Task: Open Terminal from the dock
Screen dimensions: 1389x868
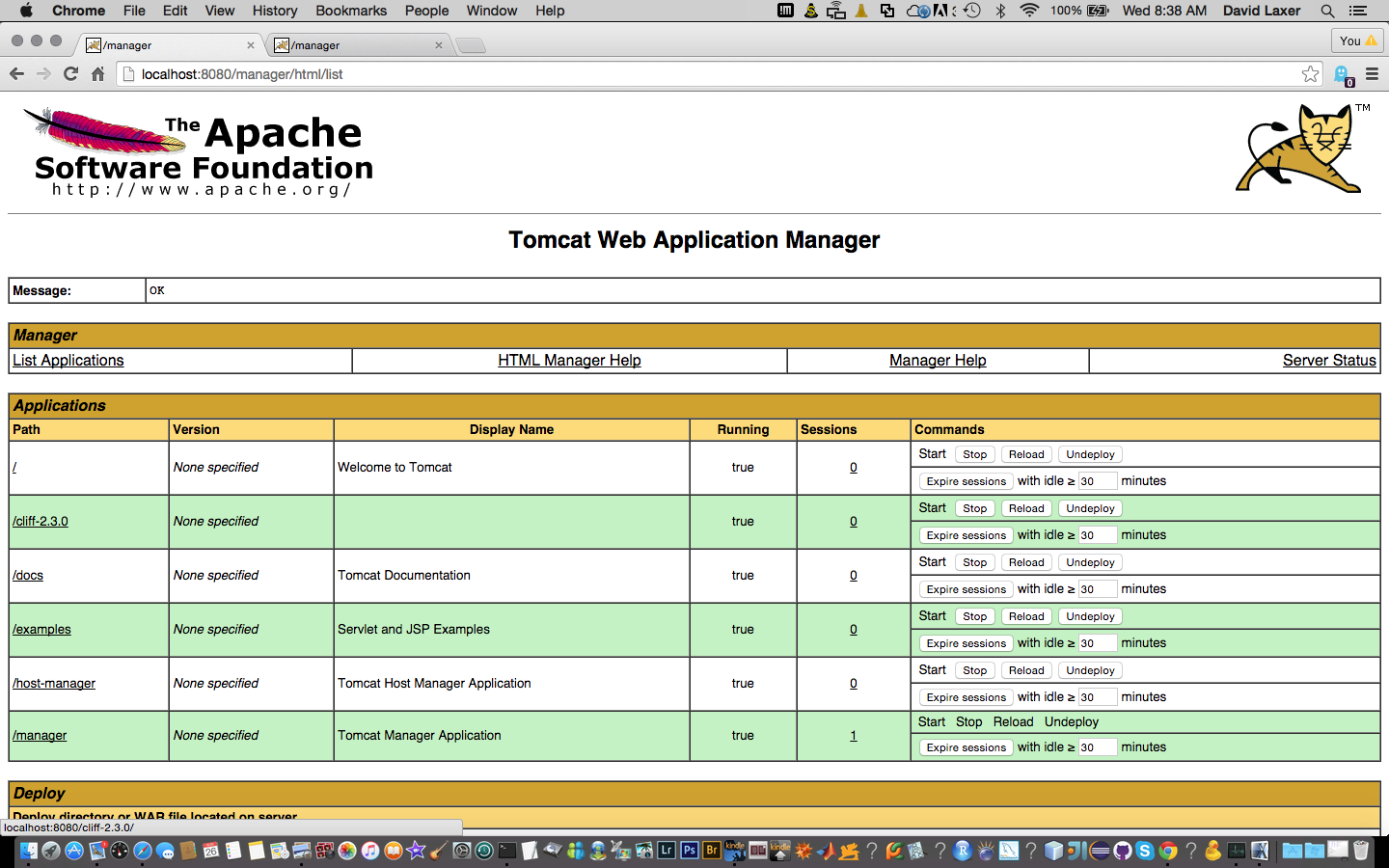Action: [x=506, y=851]
